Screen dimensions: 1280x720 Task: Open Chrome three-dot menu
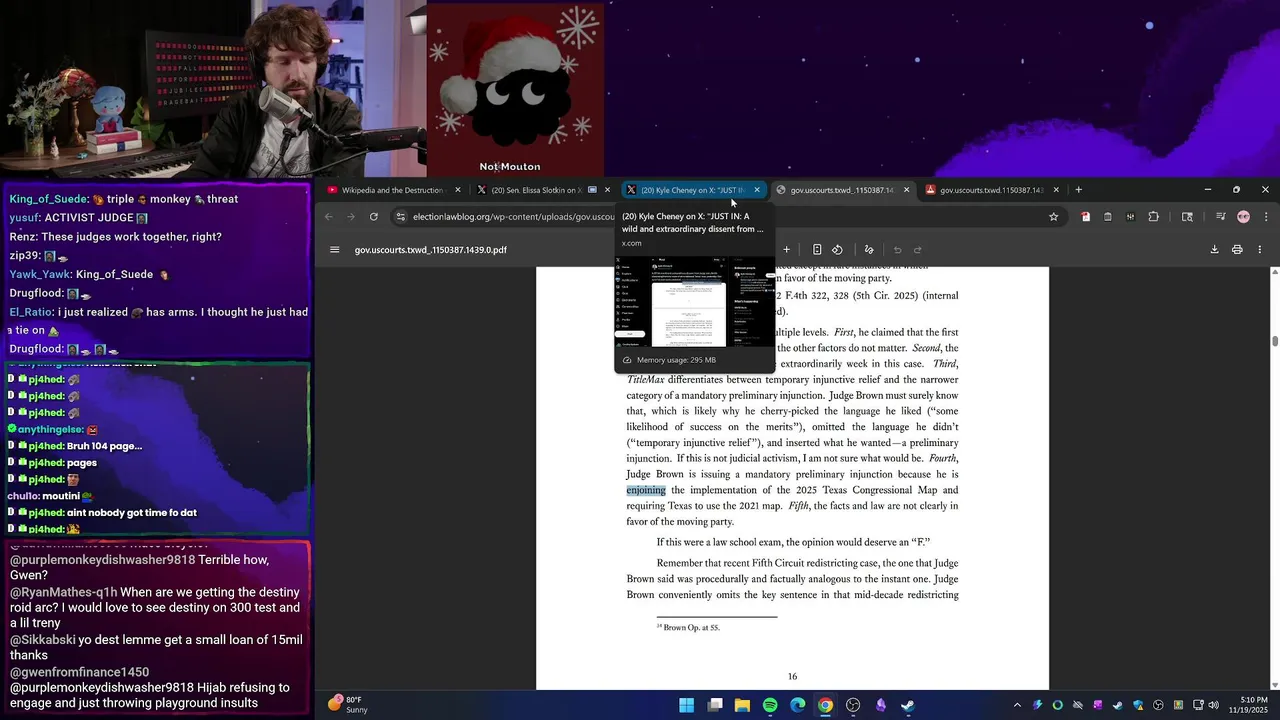pyautogui.click(x=1265, y=217)
